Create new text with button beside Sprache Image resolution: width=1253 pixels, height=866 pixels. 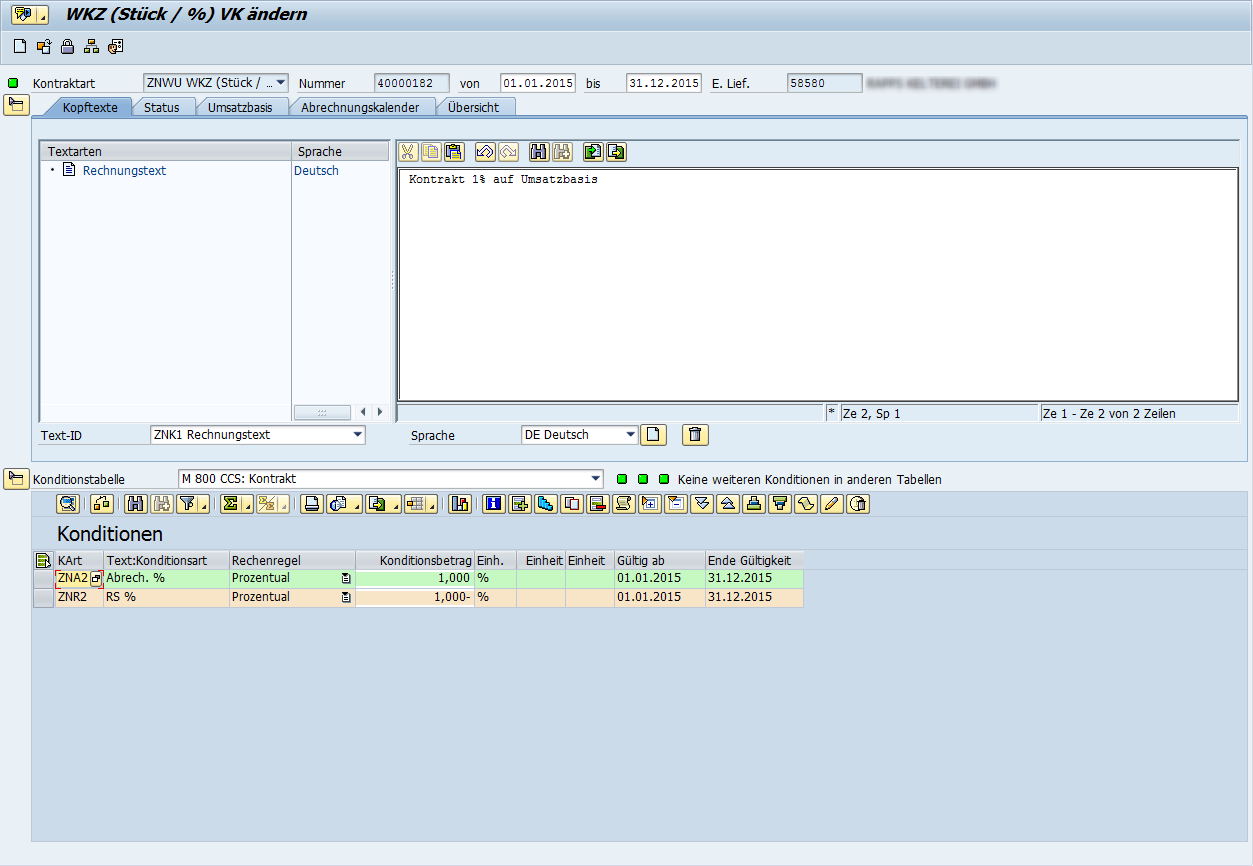point(653,435)
